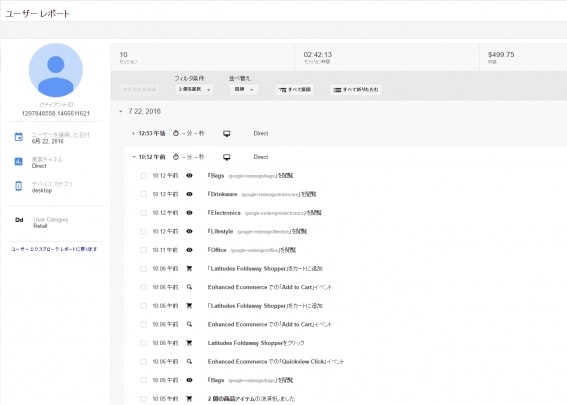Click the Direct label in the 10:12 午前 session
This screenshot has width=567, height=405.
point(261,157)
